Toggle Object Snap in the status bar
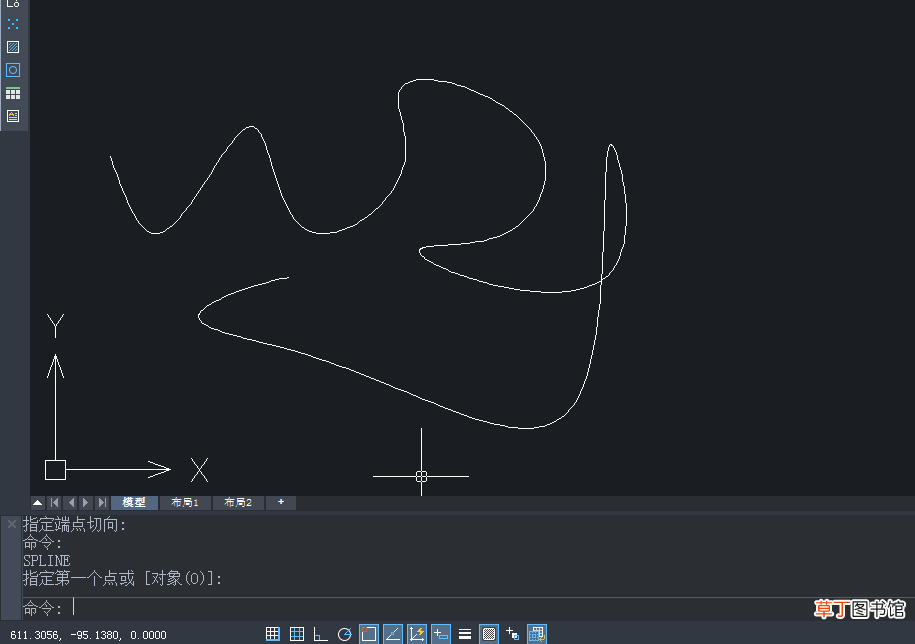 pyautogui.click(x=369, y=634)
